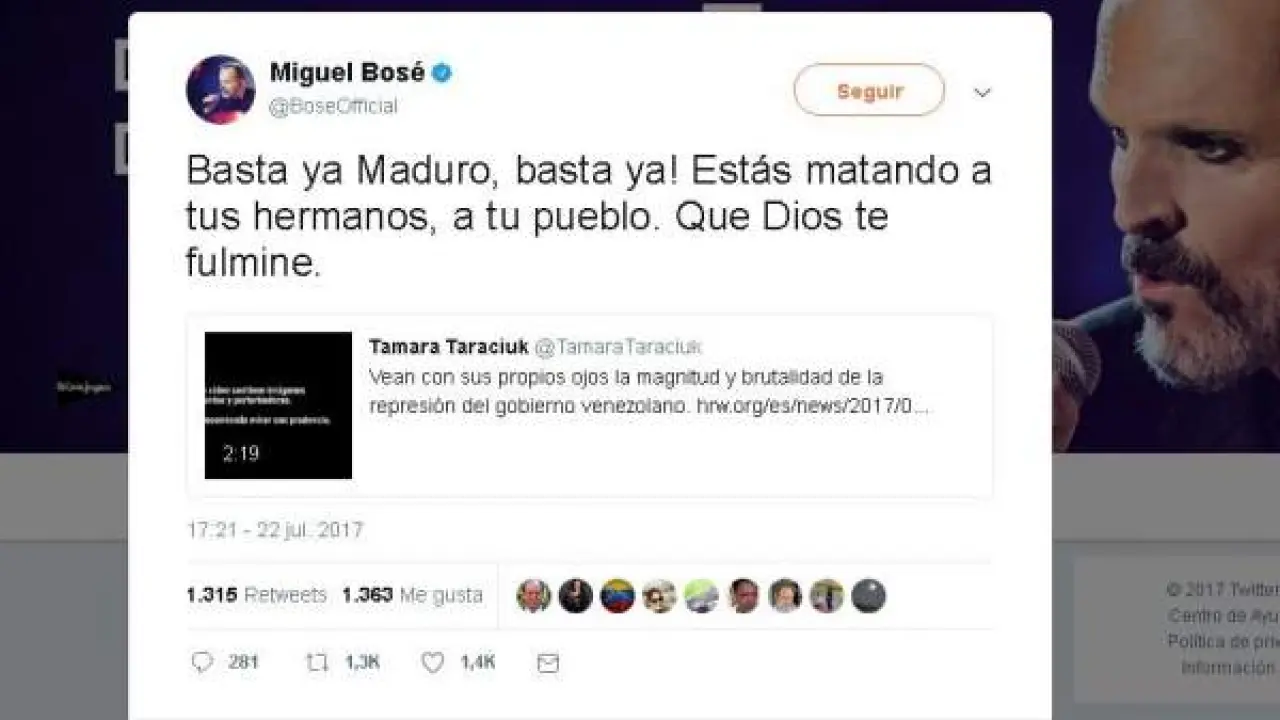
Task: Open @TamaraTaraciuk handle in quote
Action: pyautogui.click(x=618, y=346)
